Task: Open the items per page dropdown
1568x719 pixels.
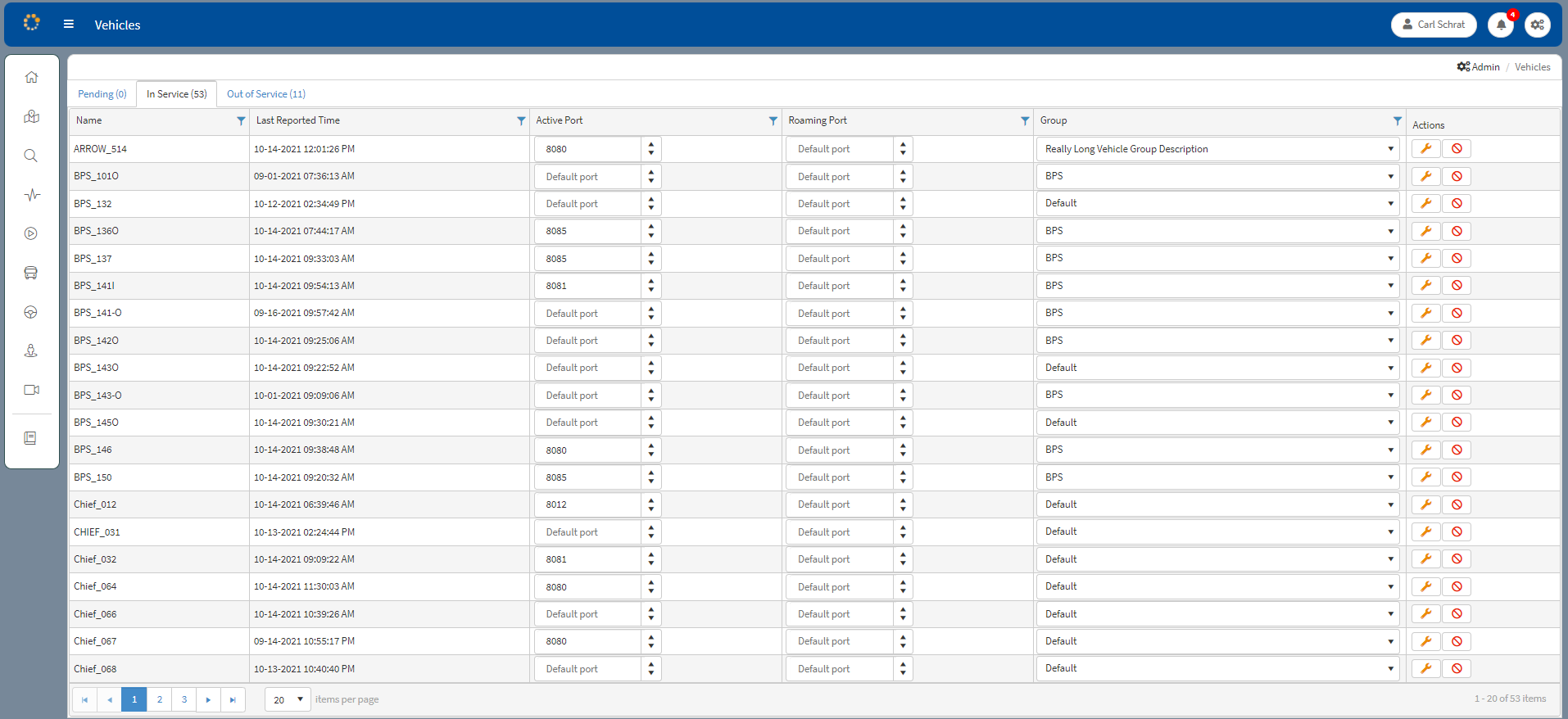Action: tap(288, 699)
